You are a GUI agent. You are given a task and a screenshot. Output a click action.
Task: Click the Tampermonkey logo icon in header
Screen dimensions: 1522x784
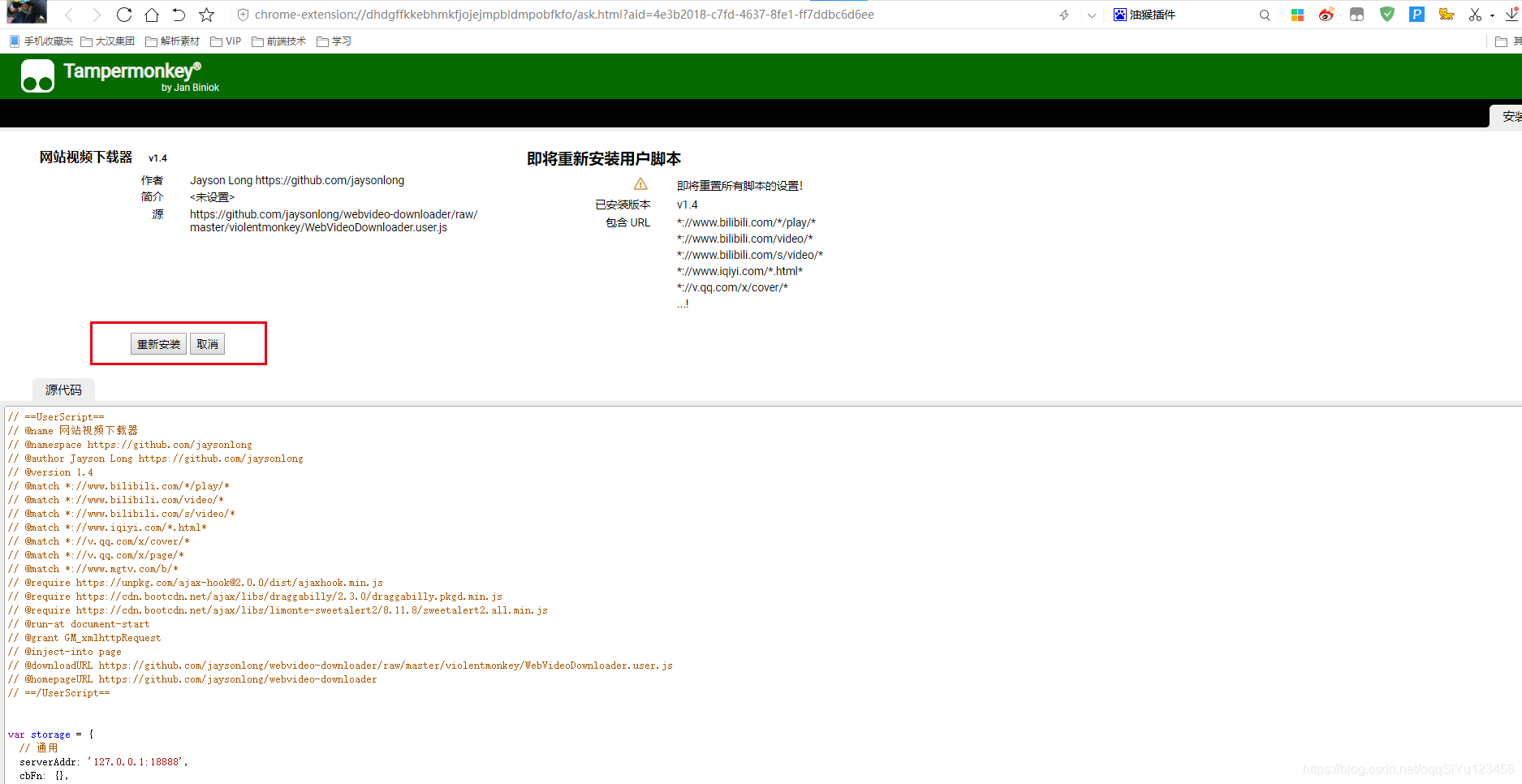coord(37,76)
